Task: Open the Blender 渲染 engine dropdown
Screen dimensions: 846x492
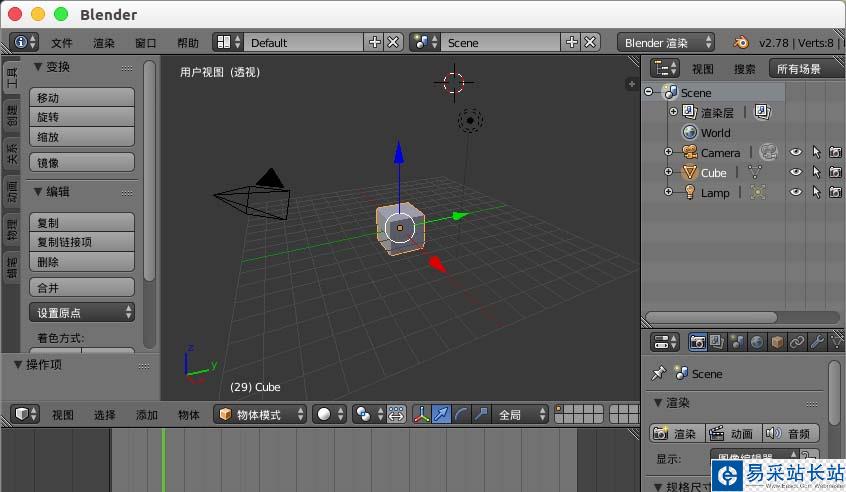Action: [666, 42]
